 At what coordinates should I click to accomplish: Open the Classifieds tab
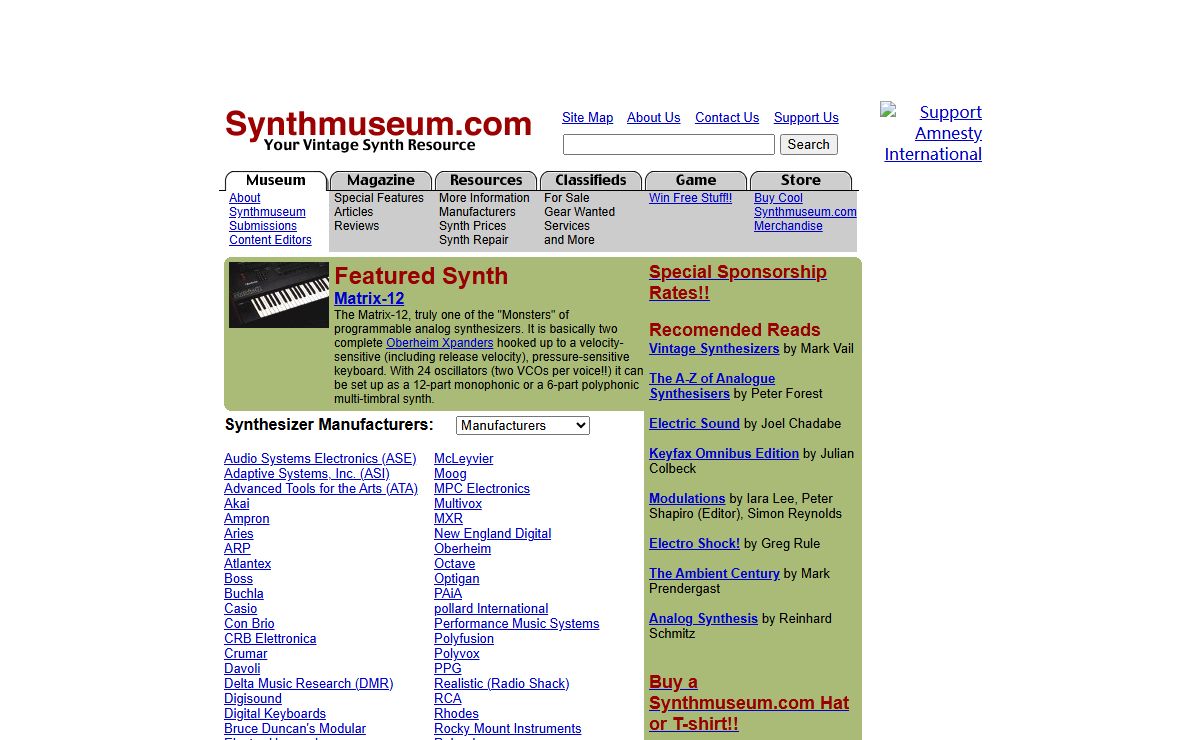tap(591, 181)
